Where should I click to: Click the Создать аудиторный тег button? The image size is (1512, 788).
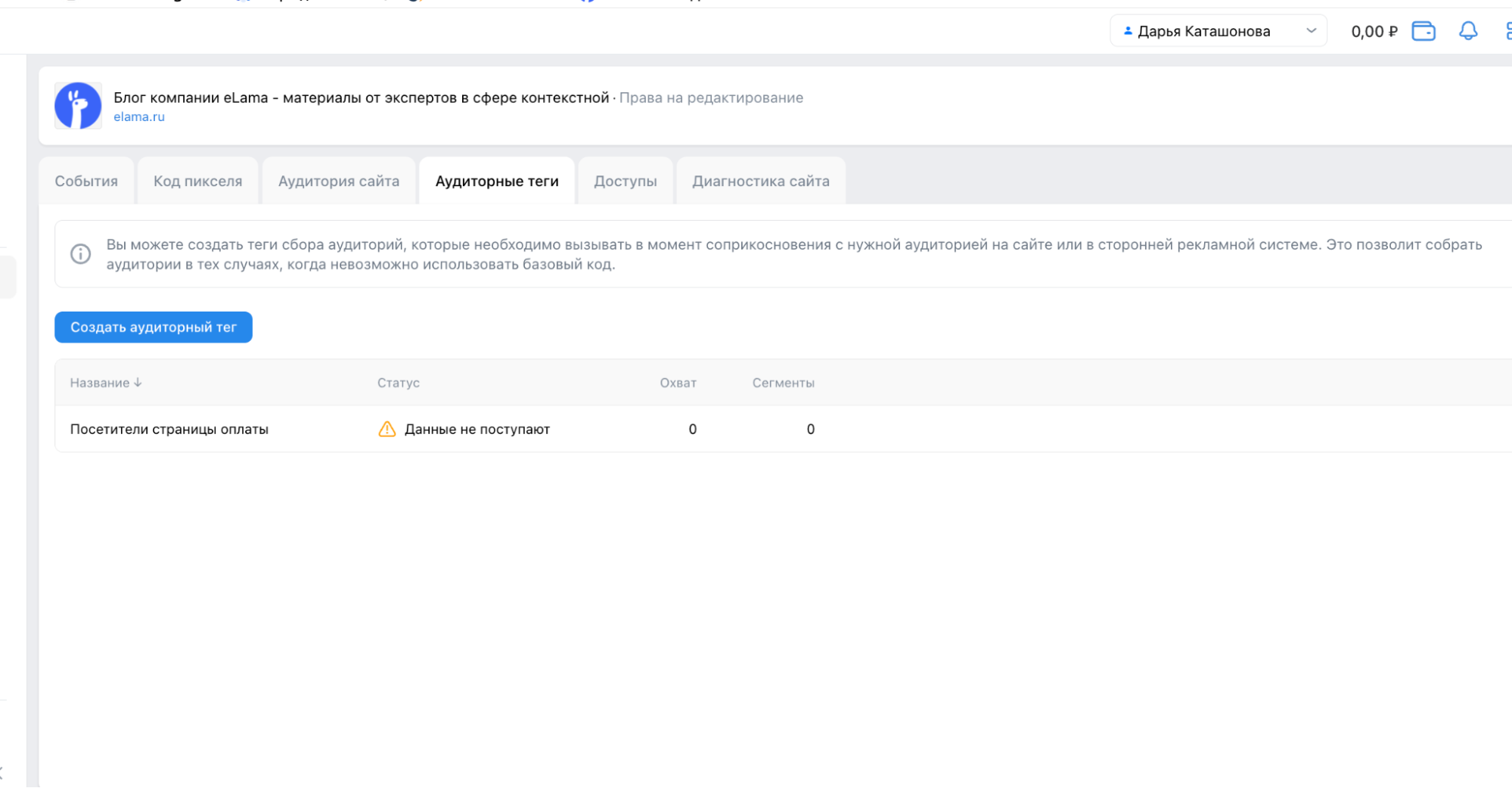click(153, 327)
